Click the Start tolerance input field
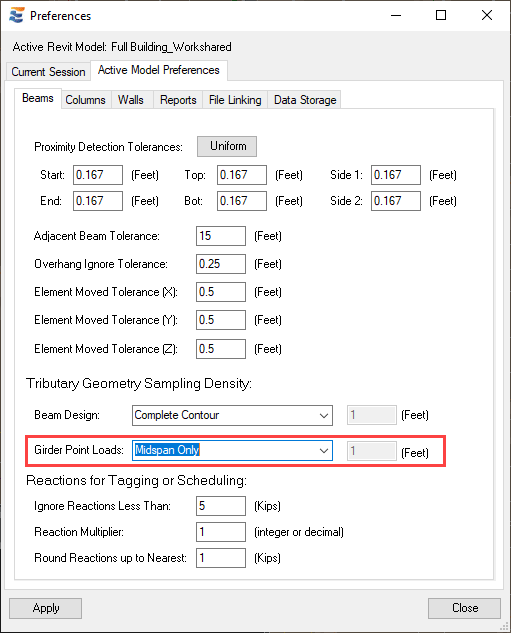Screen dimensions: 511x633 point(98,175)
